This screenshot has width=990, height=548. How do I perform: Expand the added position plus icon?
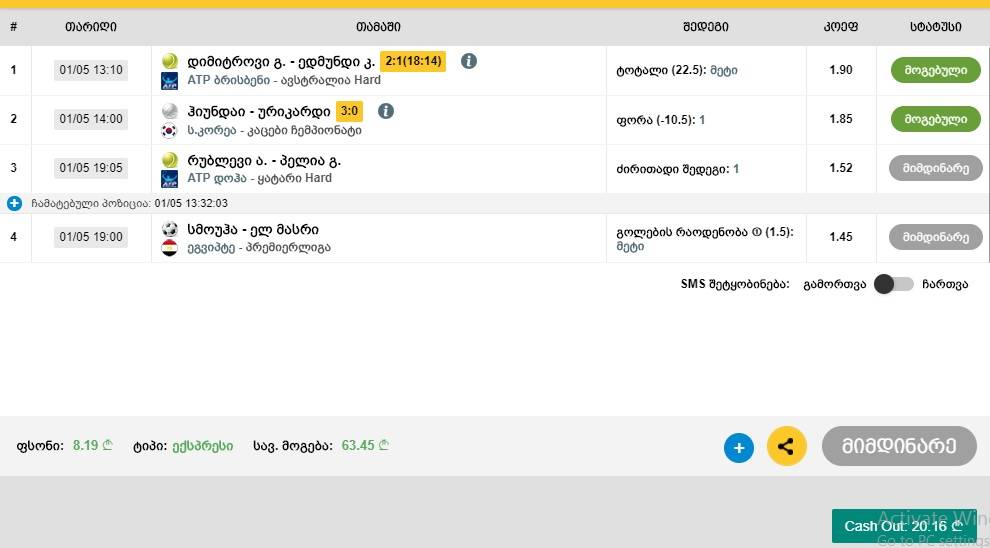click(14, 203)
